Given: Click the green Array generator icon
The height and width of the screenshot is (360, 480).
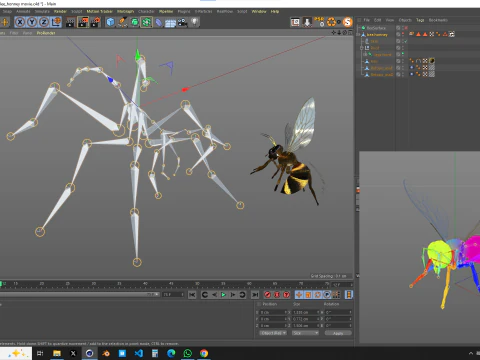Looking at the screenshot, I should 147,22.
